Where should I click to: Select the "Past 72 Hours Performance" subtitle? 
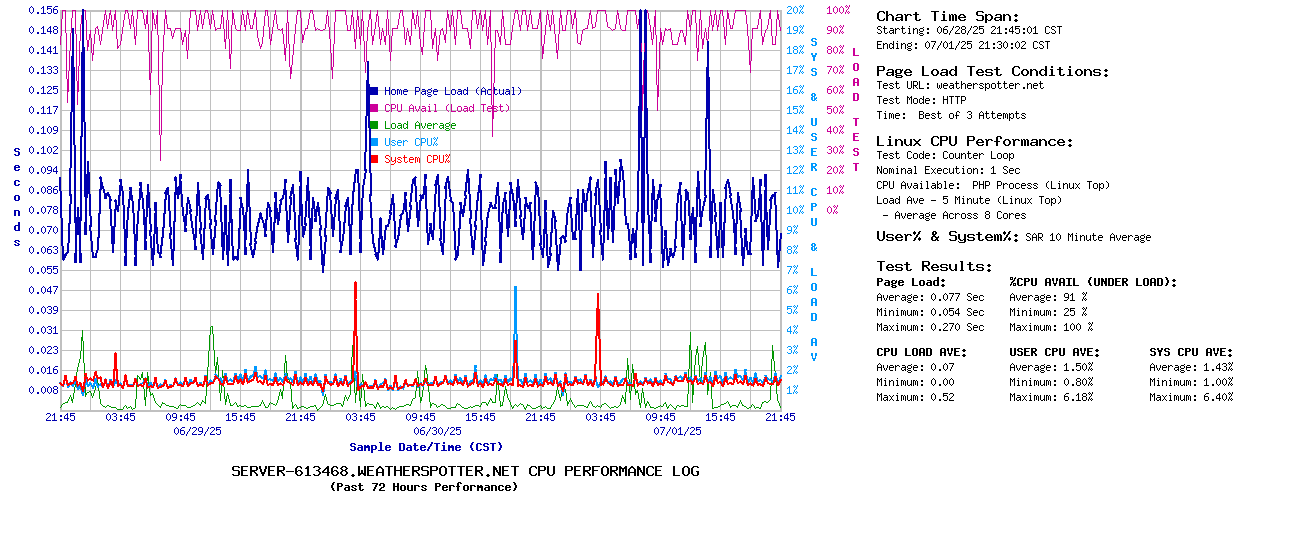(x=423, y=487)
